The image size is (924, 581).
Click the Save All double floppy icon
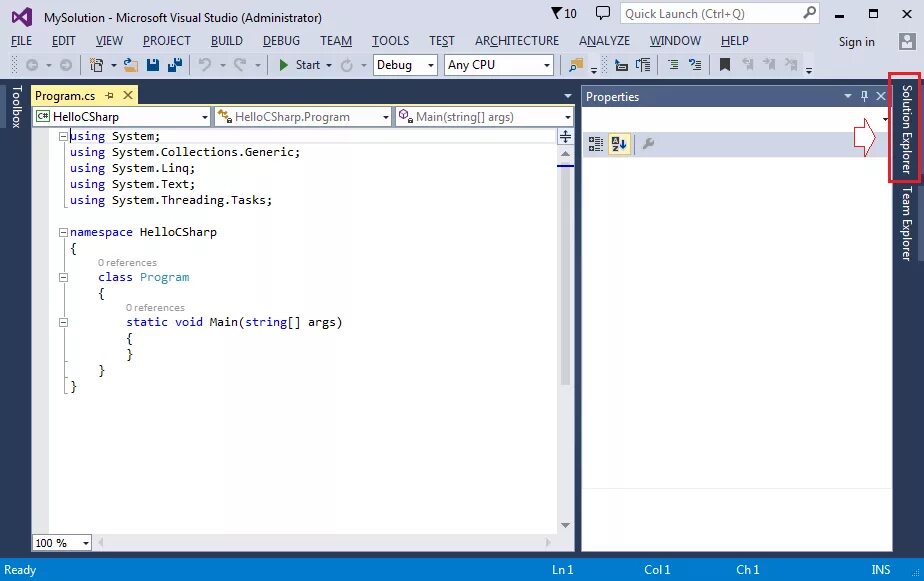pos(175,65)
